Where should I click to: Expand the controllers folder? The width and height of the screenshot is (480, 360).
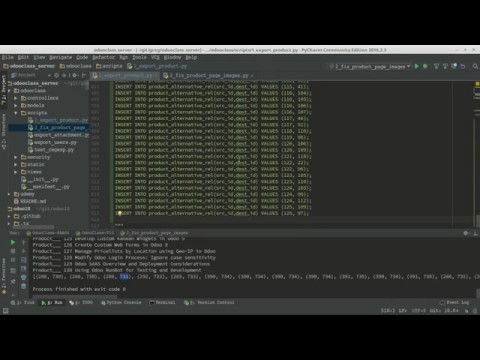[16, 98]
